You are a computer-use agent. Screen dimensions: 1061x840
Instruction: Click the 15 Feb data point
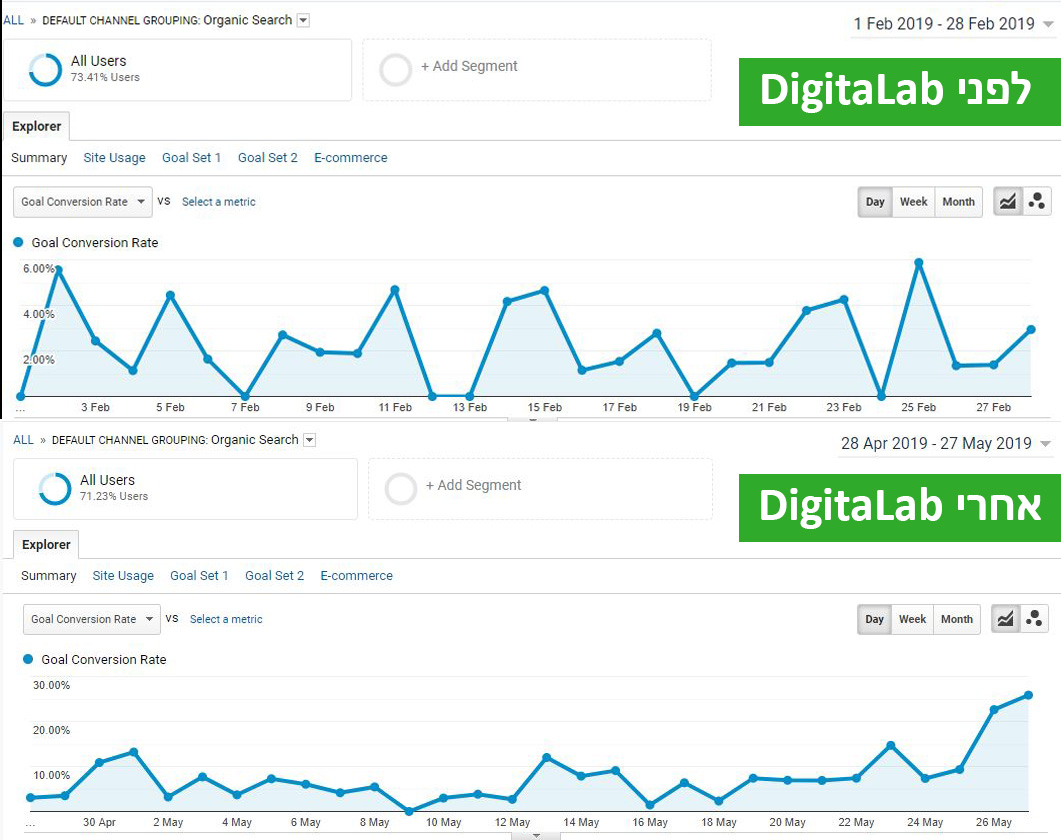pyautogui.click(x=545, y=291)
